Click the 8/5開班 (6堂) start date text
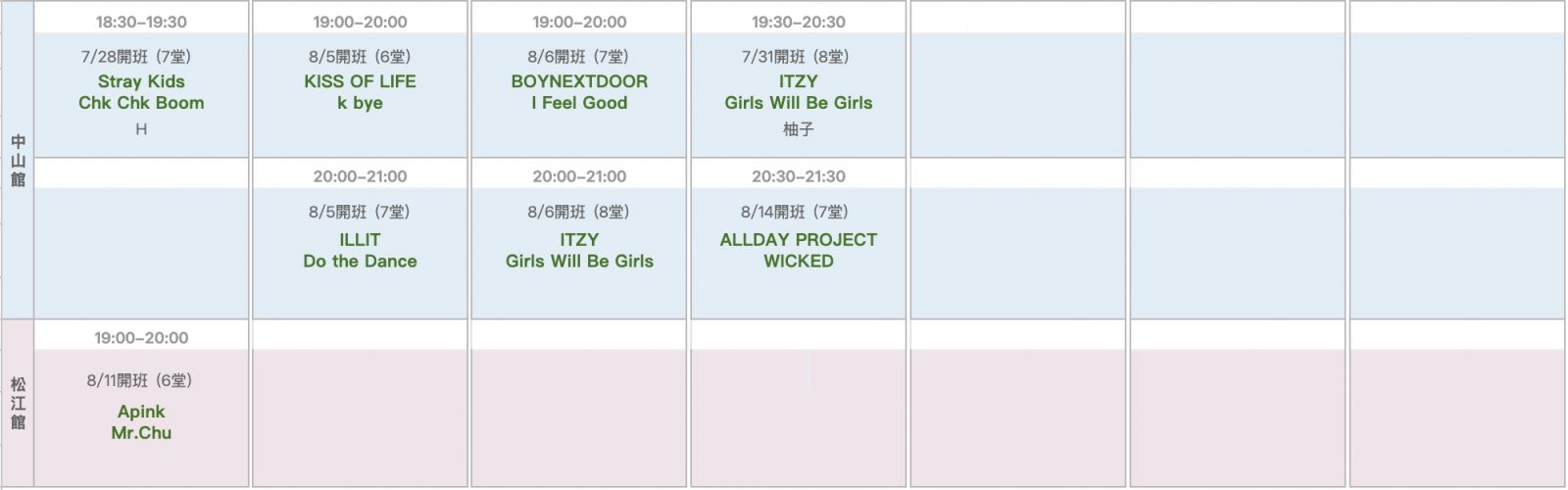Viewport: 1568px width, 490px height. tap(360, 57)
